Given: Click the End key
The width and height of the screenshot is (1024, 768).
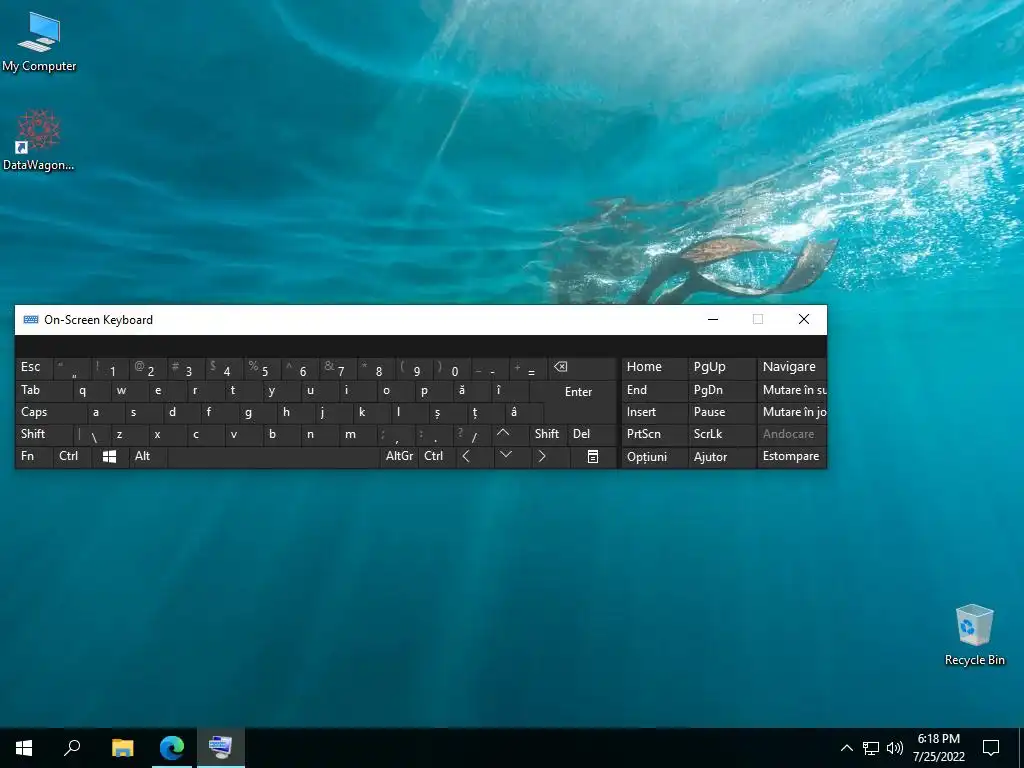Looking at the screenshot, I should (x=654, y=391).
